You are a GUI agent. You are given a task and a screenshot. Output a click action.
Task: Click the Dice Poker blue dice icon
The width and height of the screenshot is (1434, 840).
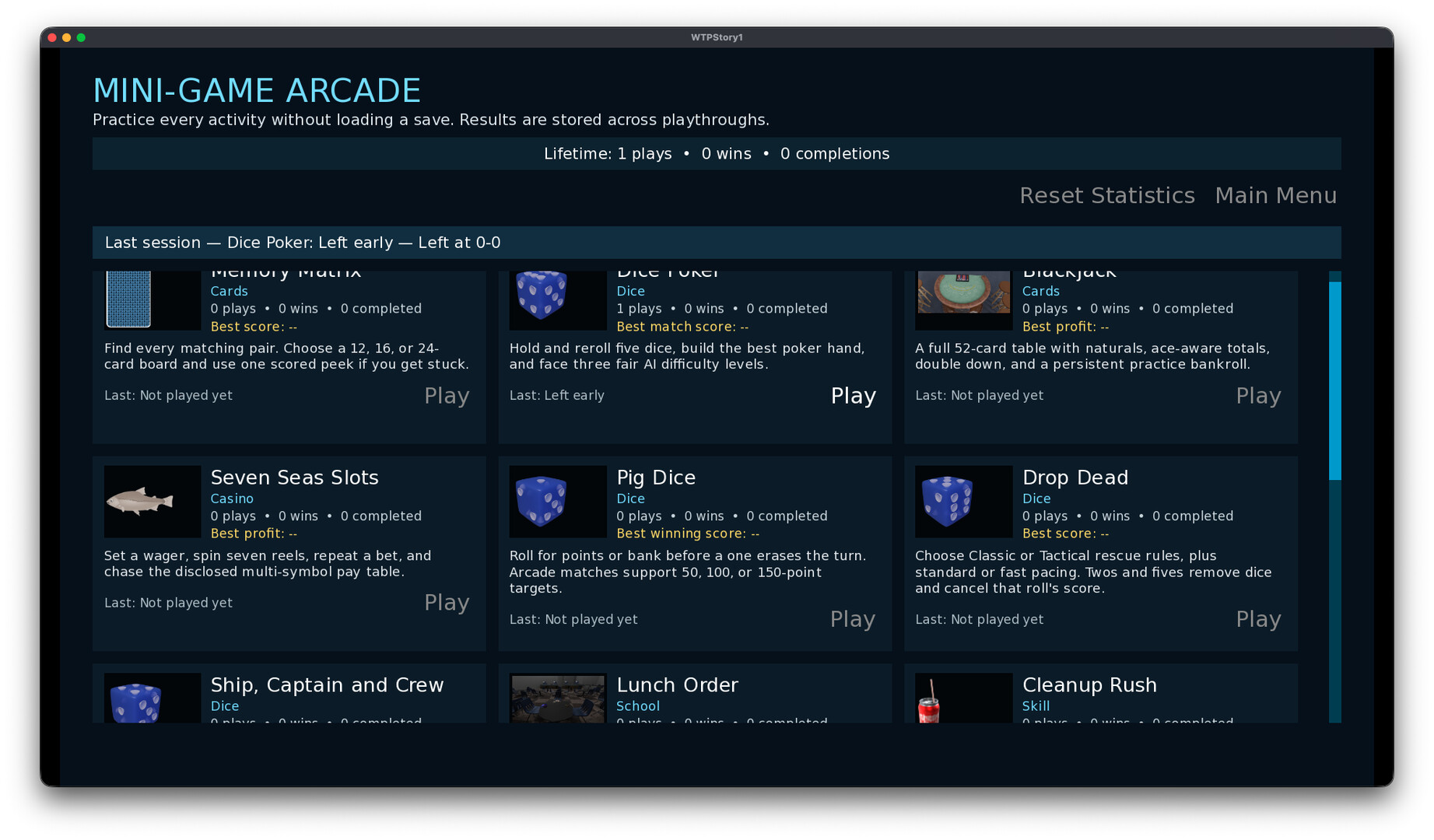[x=542, y=295]
